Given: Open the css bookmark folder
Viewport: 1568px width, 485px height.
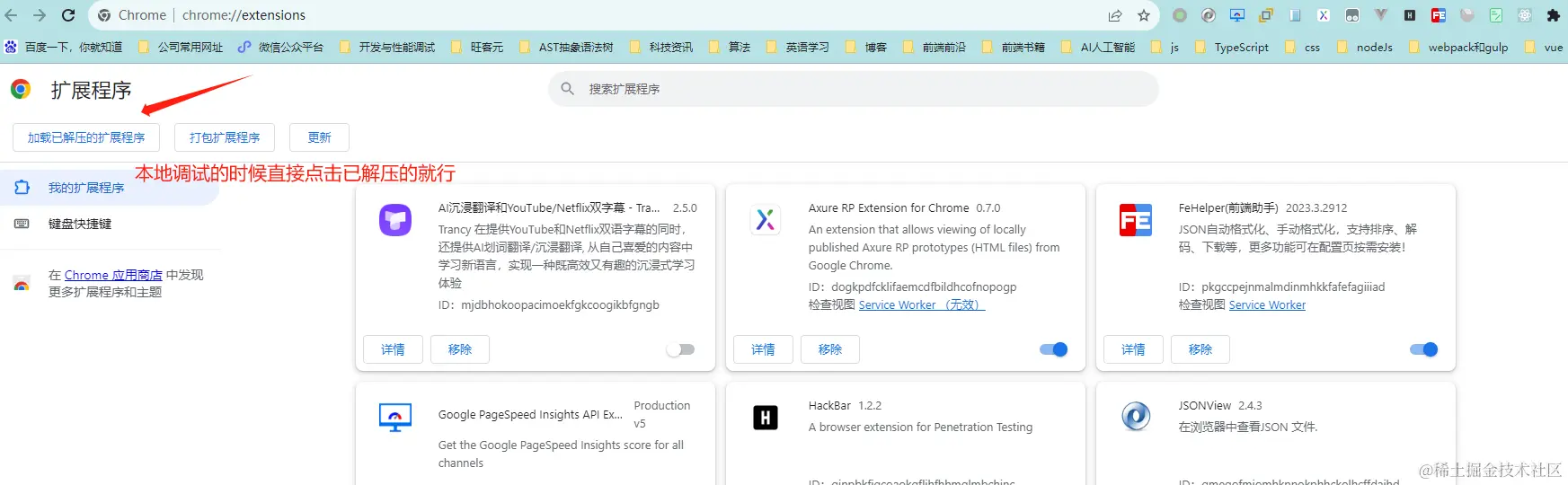Looking at the screenshot, I should (x=1303, y=47).
